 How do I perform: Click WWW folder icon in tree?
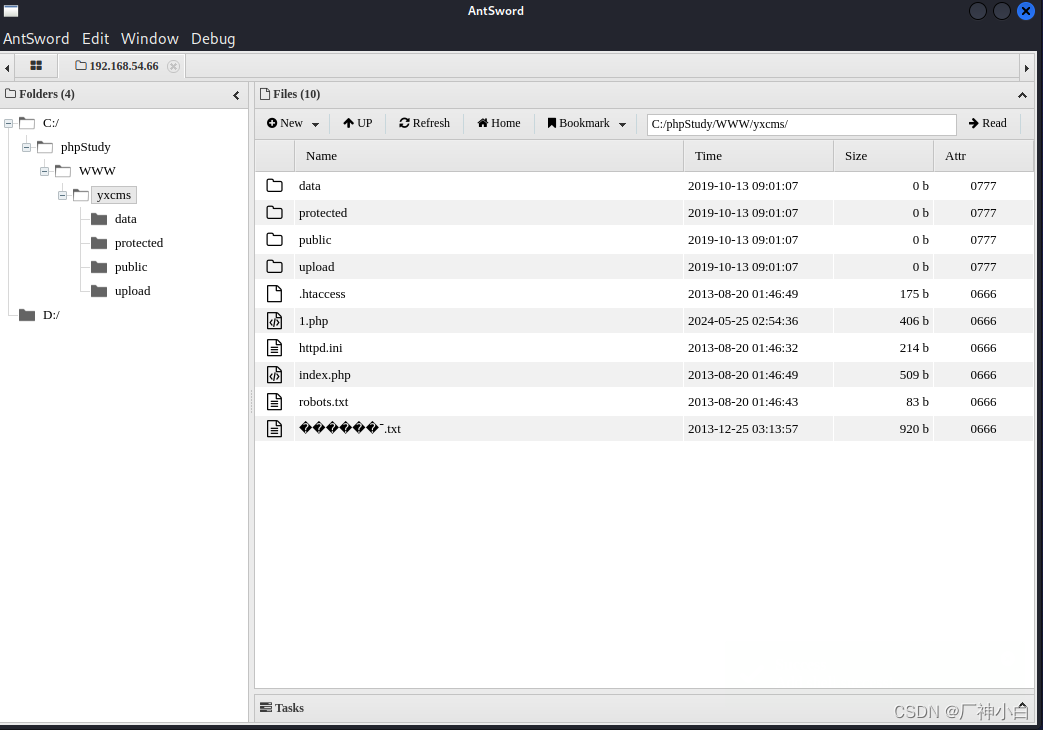[63, 171]
